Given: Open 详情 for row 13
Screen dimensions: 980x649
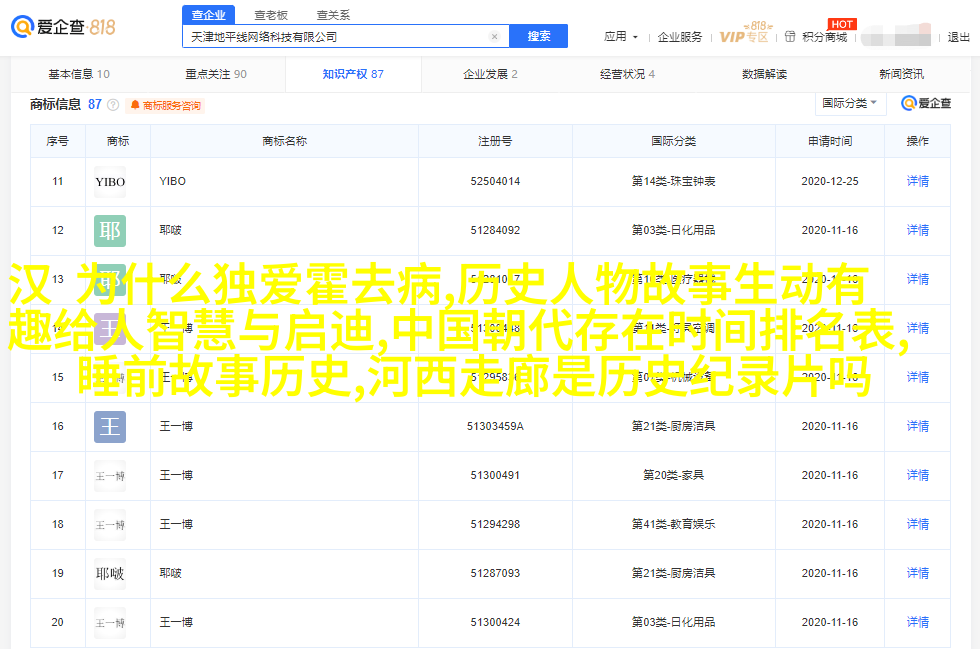Looking at the screenshot, I should (918, 279).
